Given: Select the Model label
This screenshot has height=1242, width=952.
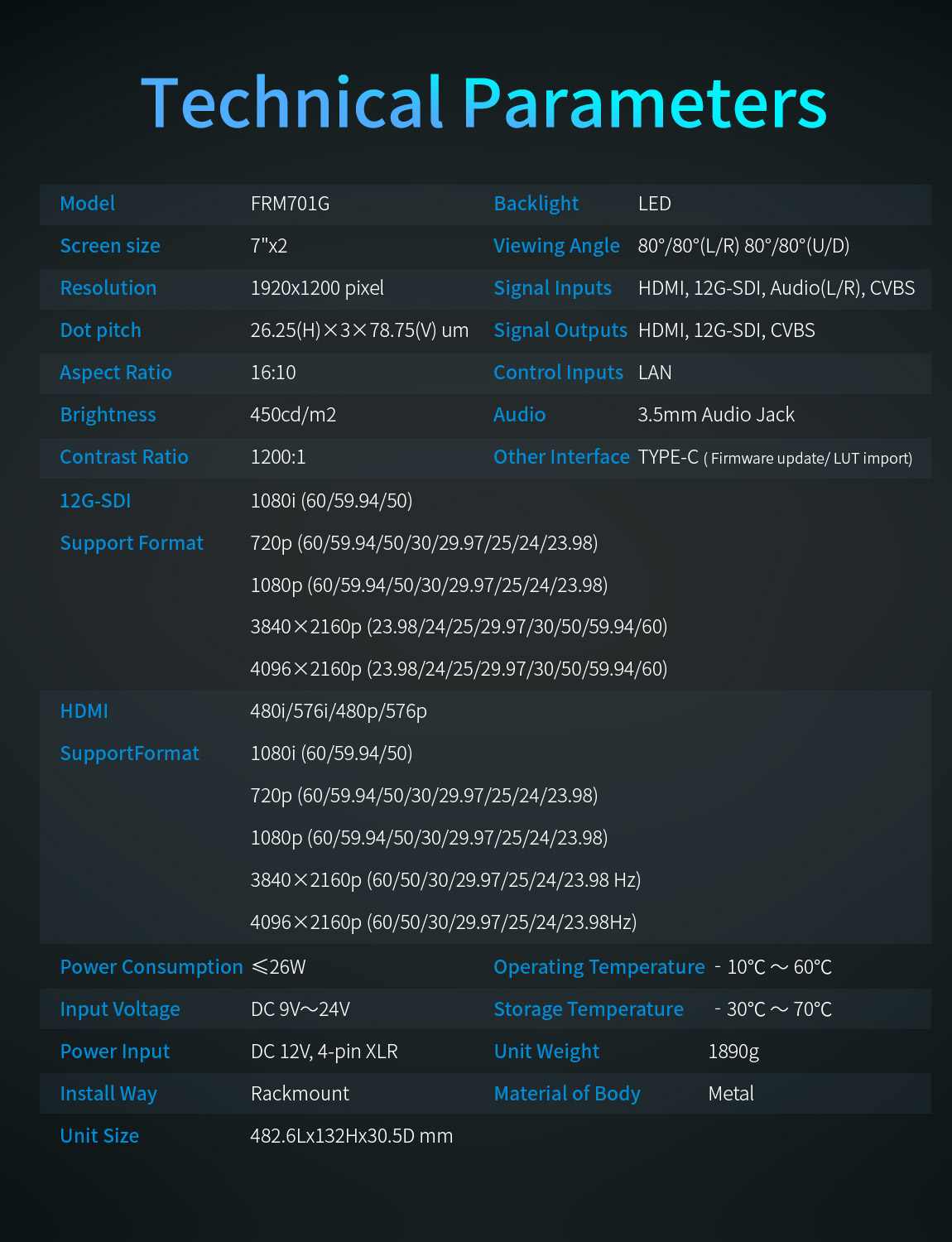Looking at the screenshot, I should click(88, 204).
